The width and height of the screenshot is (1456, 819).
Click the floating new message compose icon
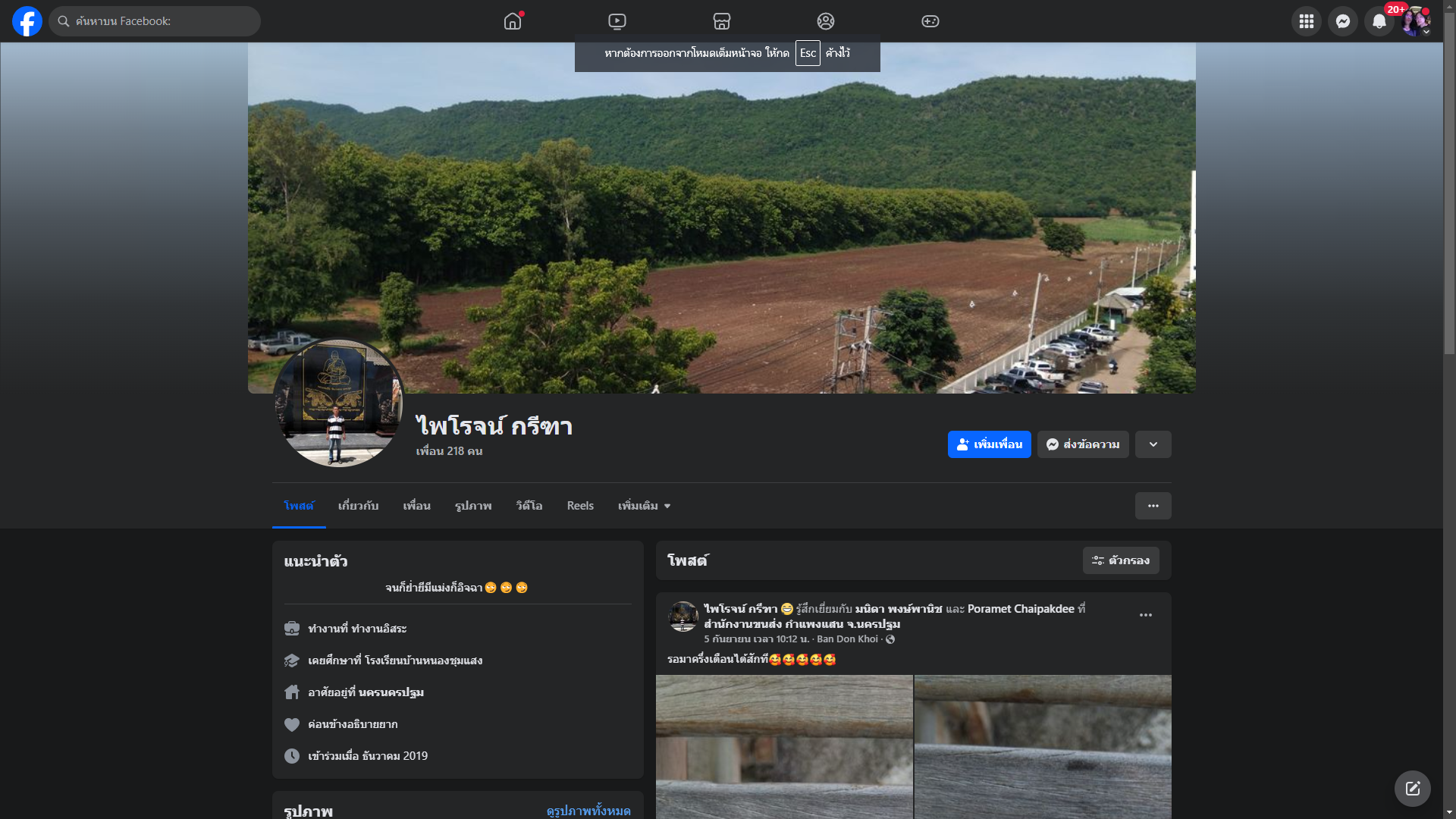point(1412,789)
